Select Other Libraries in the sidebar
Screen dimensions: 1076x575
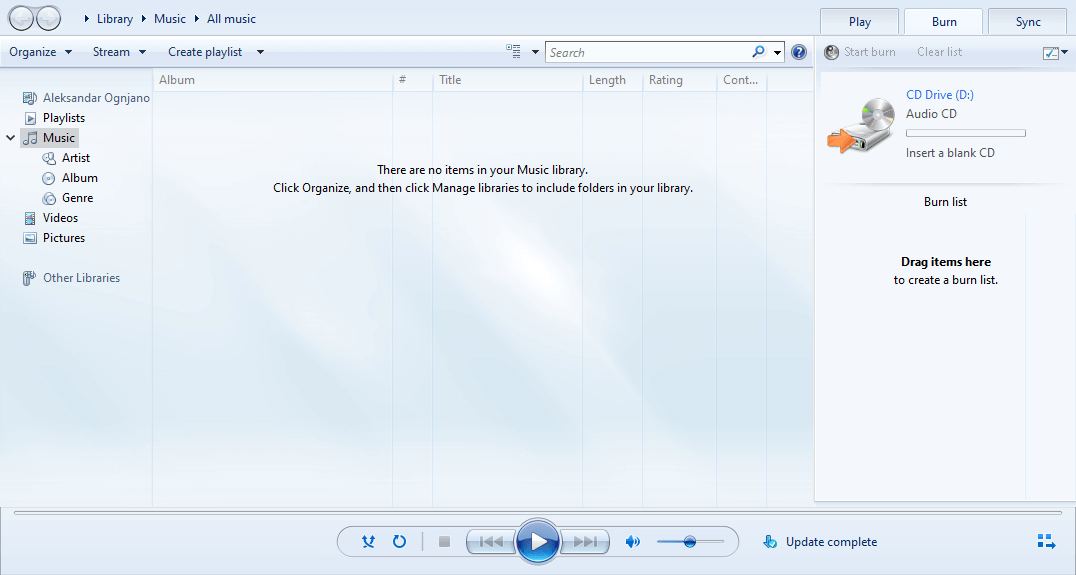pyautogui.click(x=82, y=278)
